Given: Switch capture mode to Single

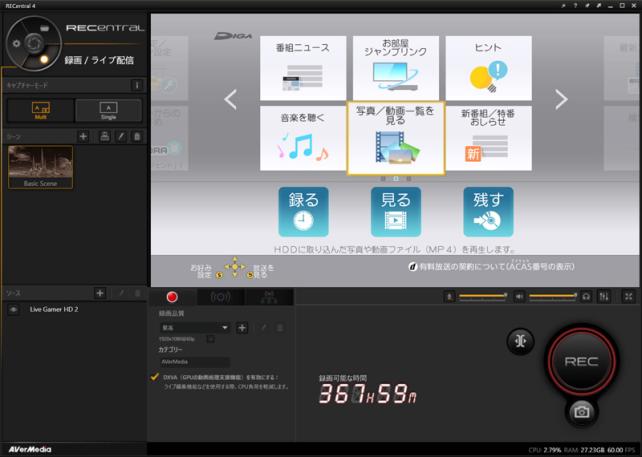Looking at the screenshot, I should click(109, 110).
